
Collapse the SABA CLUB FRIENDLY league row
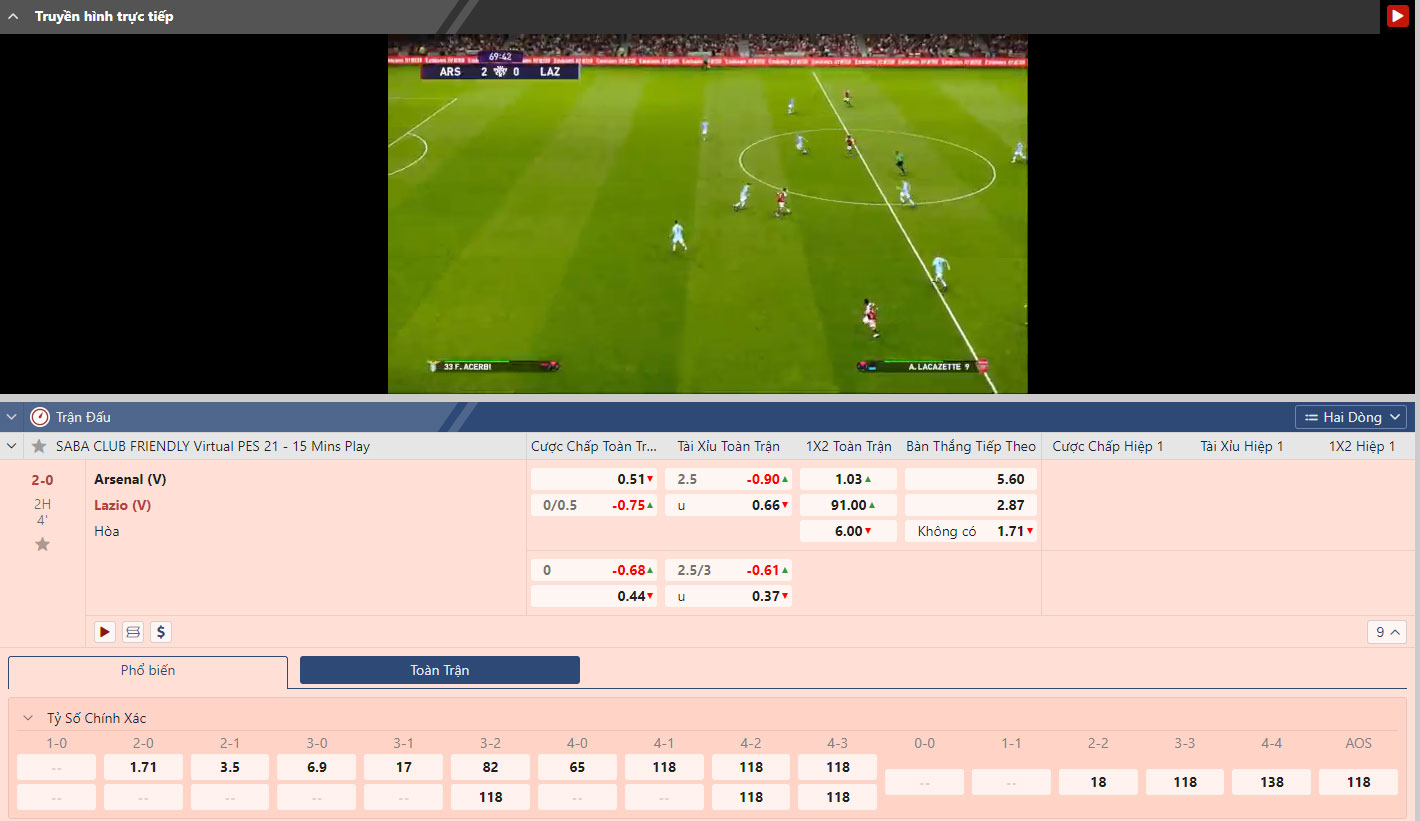[x=12, y=446]
